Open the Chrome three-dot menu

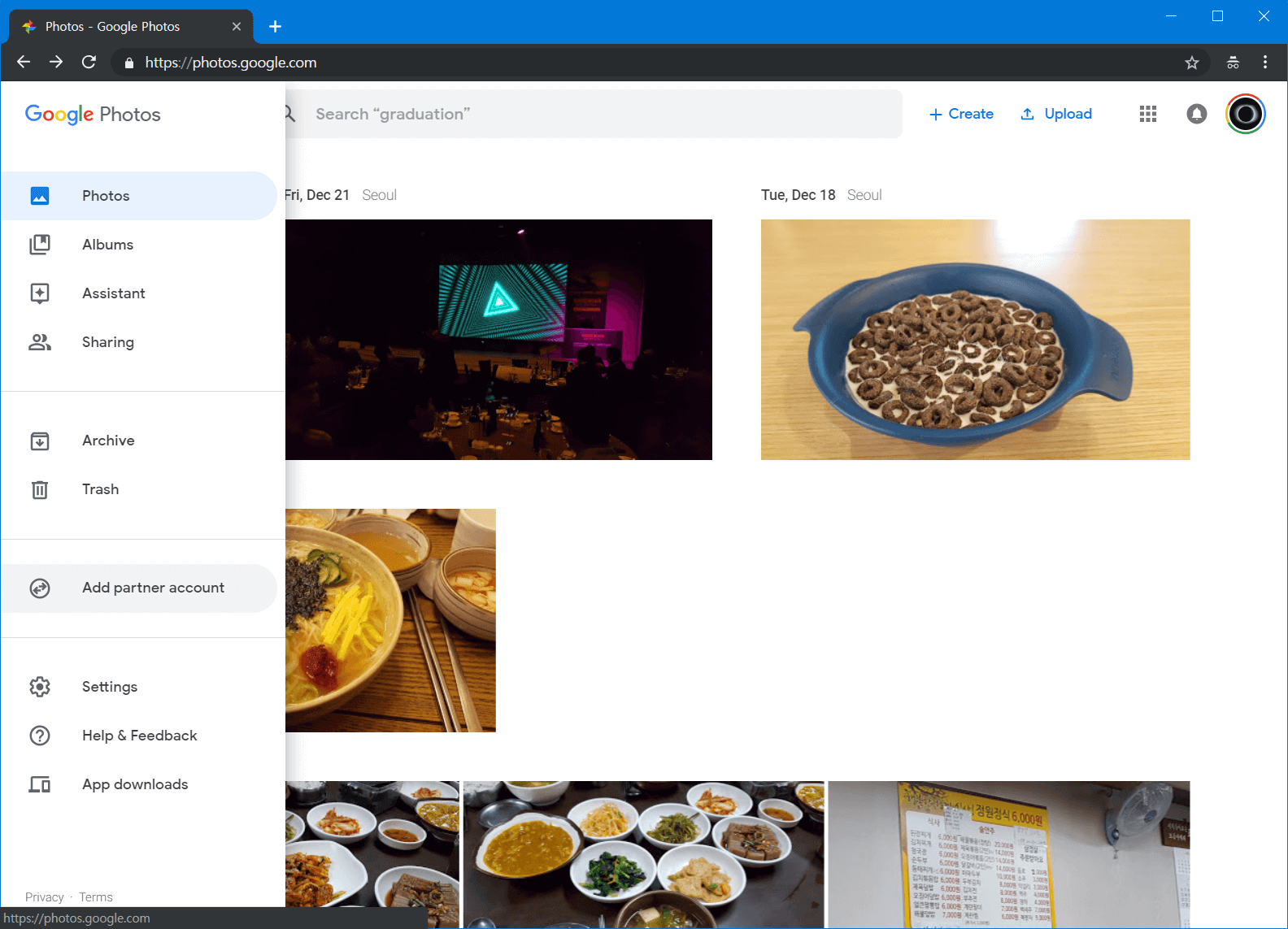click(1264, 63)
